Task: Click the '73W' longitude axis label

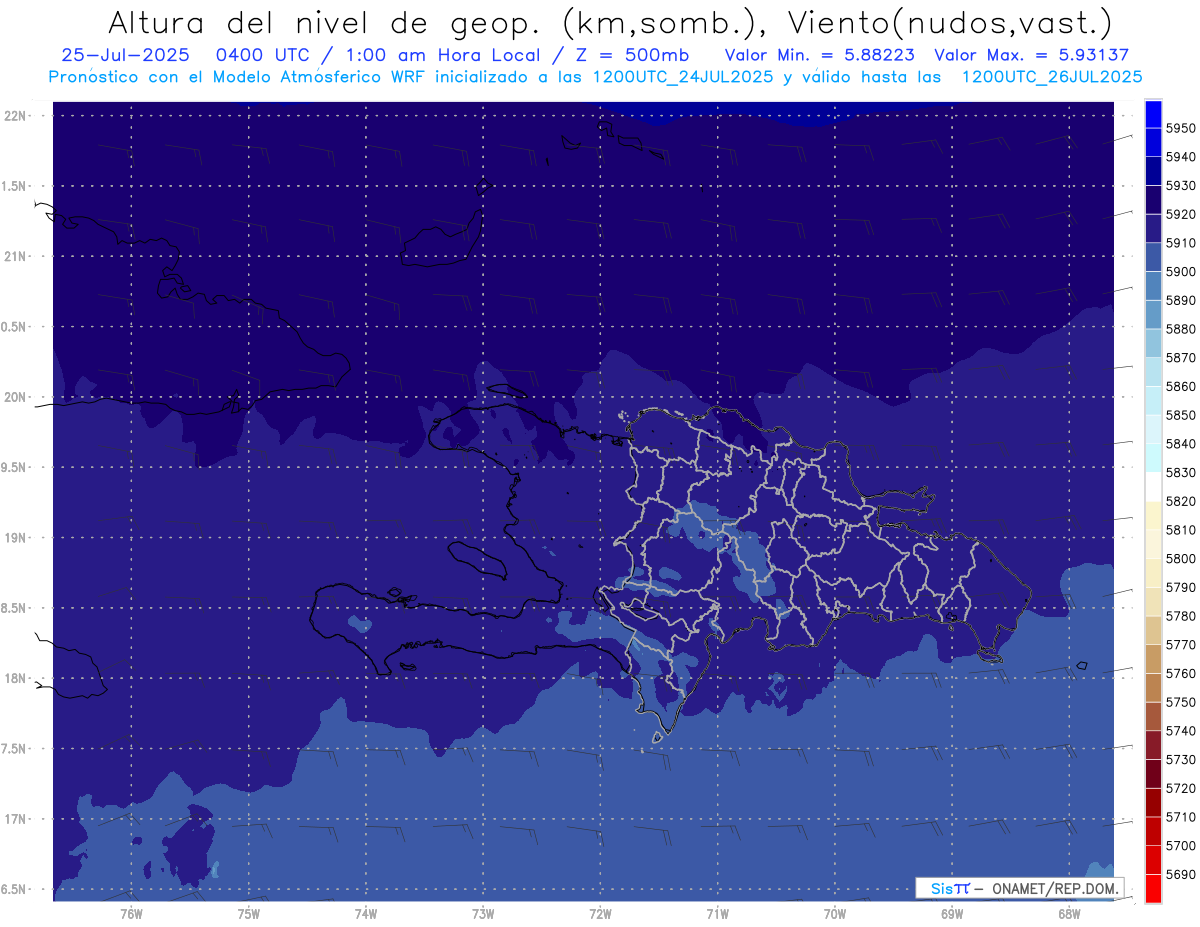Action: coord(483,913)
